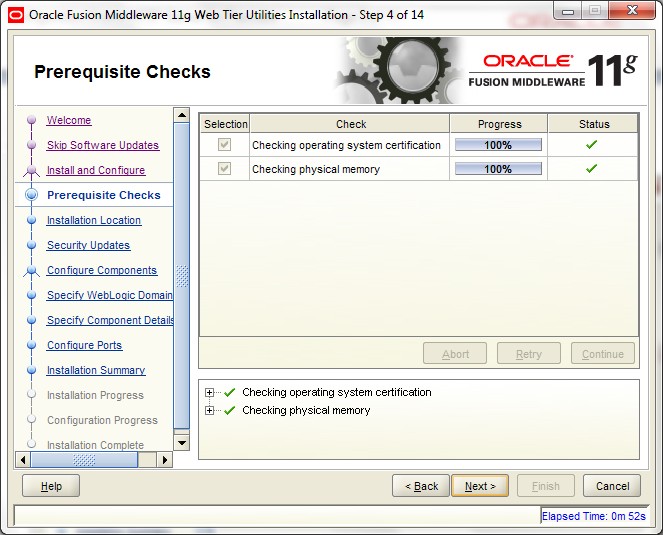
Task: Click the Status column header
Action: pyautogui.click(x=593, y=124)
